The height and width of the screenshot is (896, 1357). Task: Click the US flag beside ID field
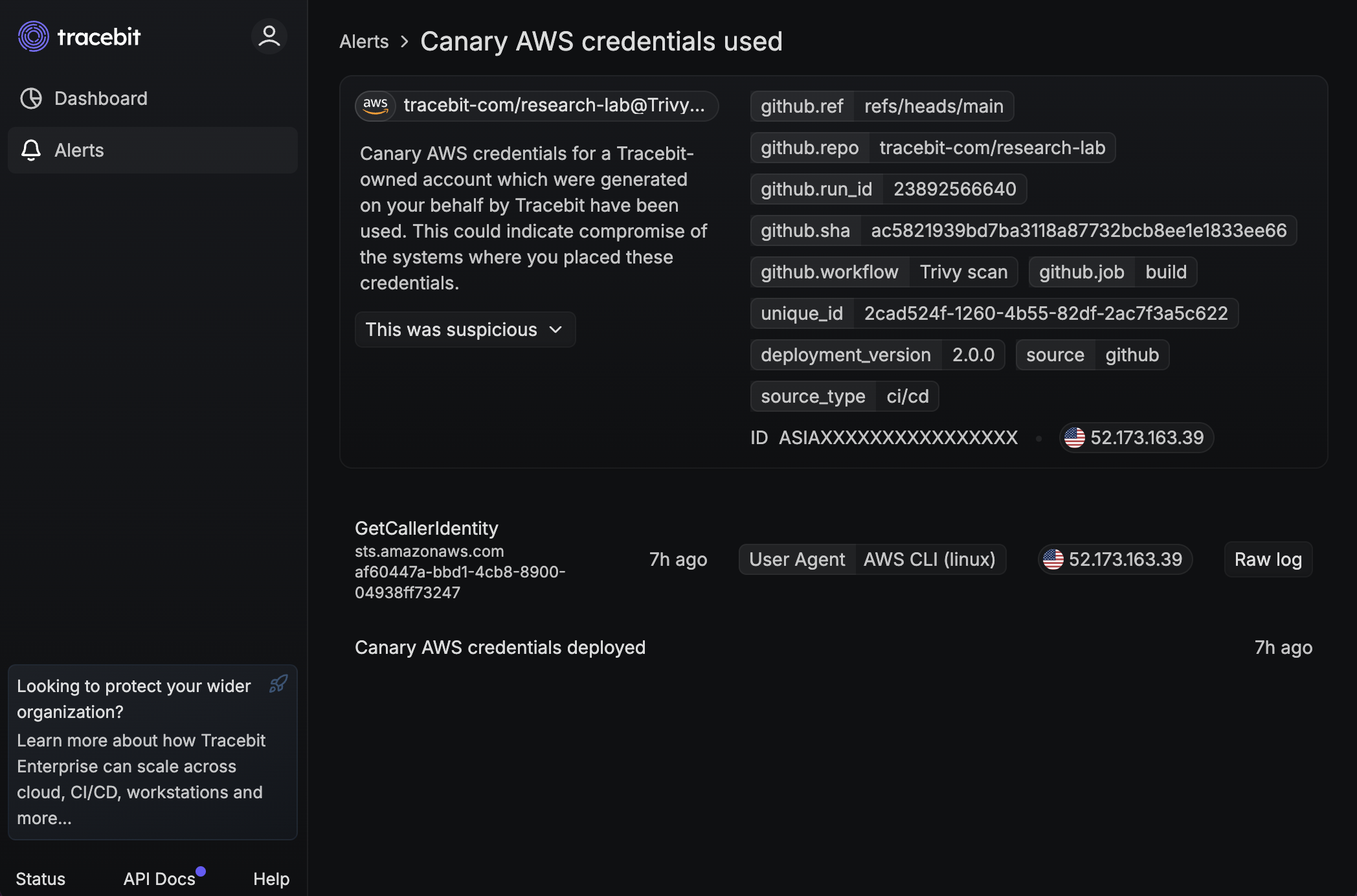(x=1075, y=438)
